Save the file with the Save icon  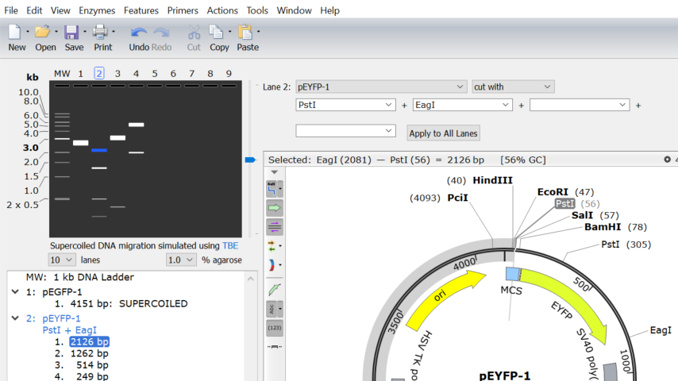71,32
